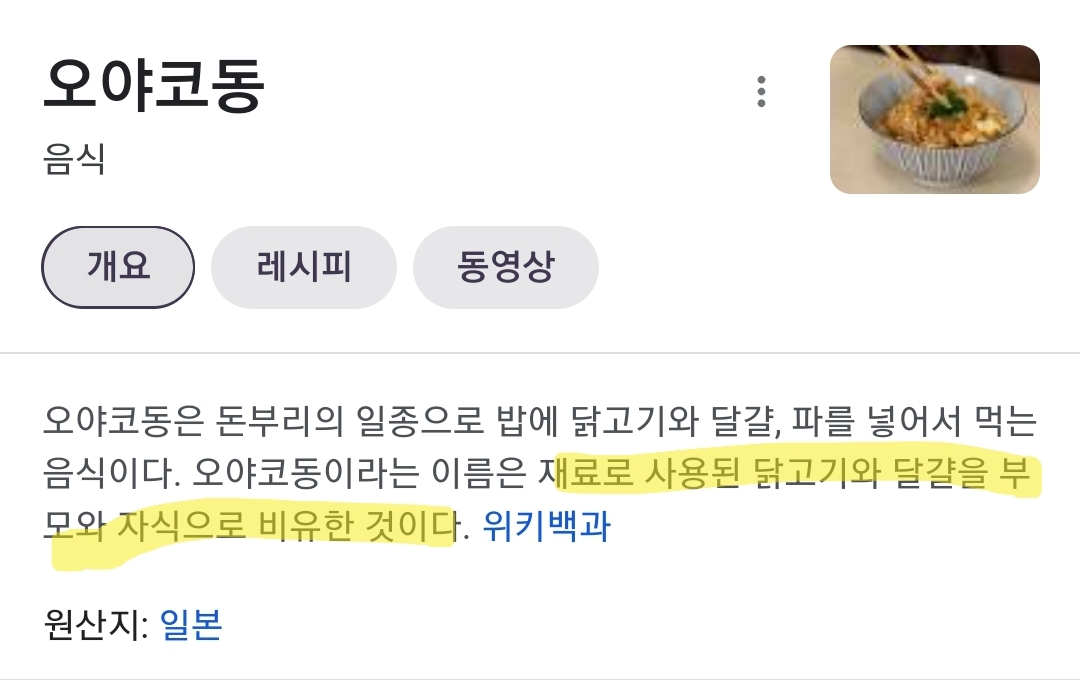Click the phrase 파를 넣어서 먹는
This screenshot has height=680, width=1080.
point(914,421)
